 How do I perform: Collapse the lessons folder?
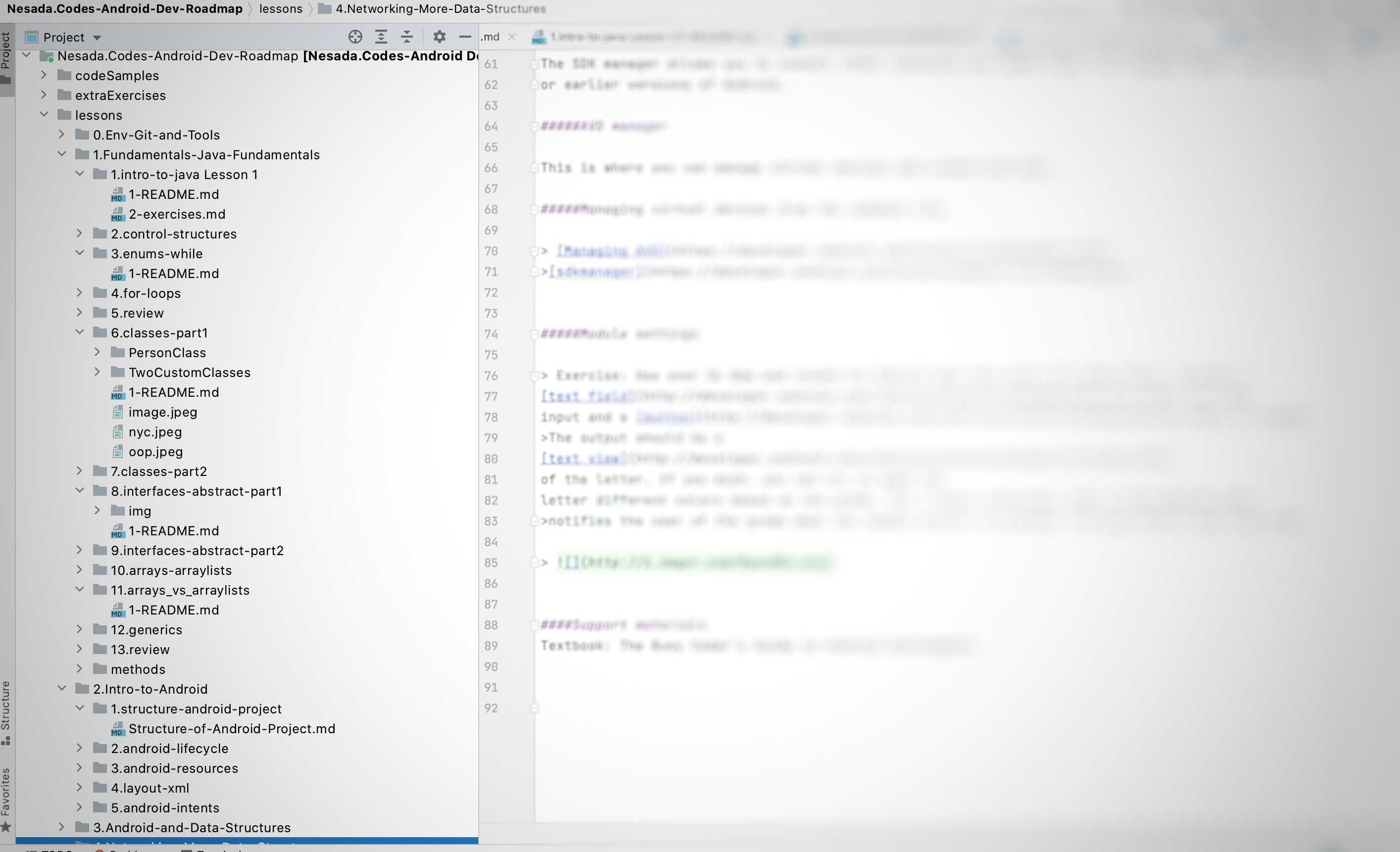point(45,114)
